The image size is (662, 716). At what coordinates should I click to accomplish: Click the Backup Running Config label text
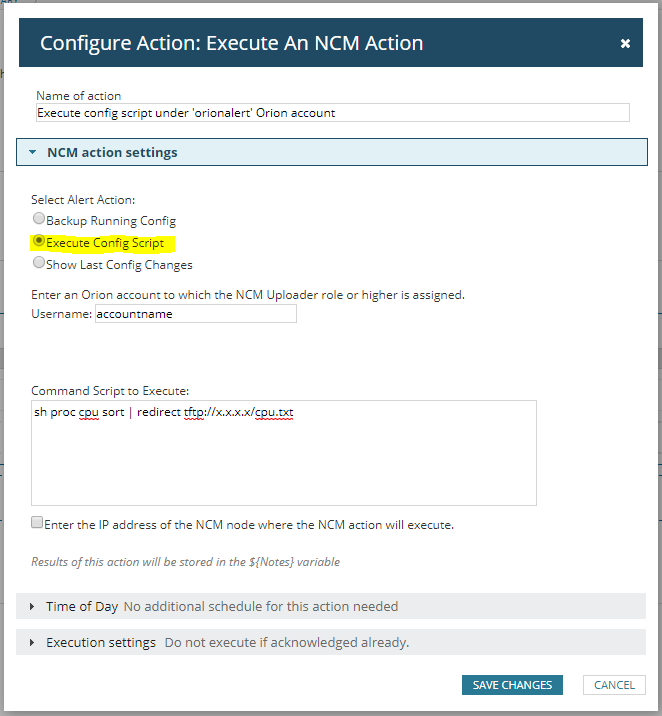110,220
